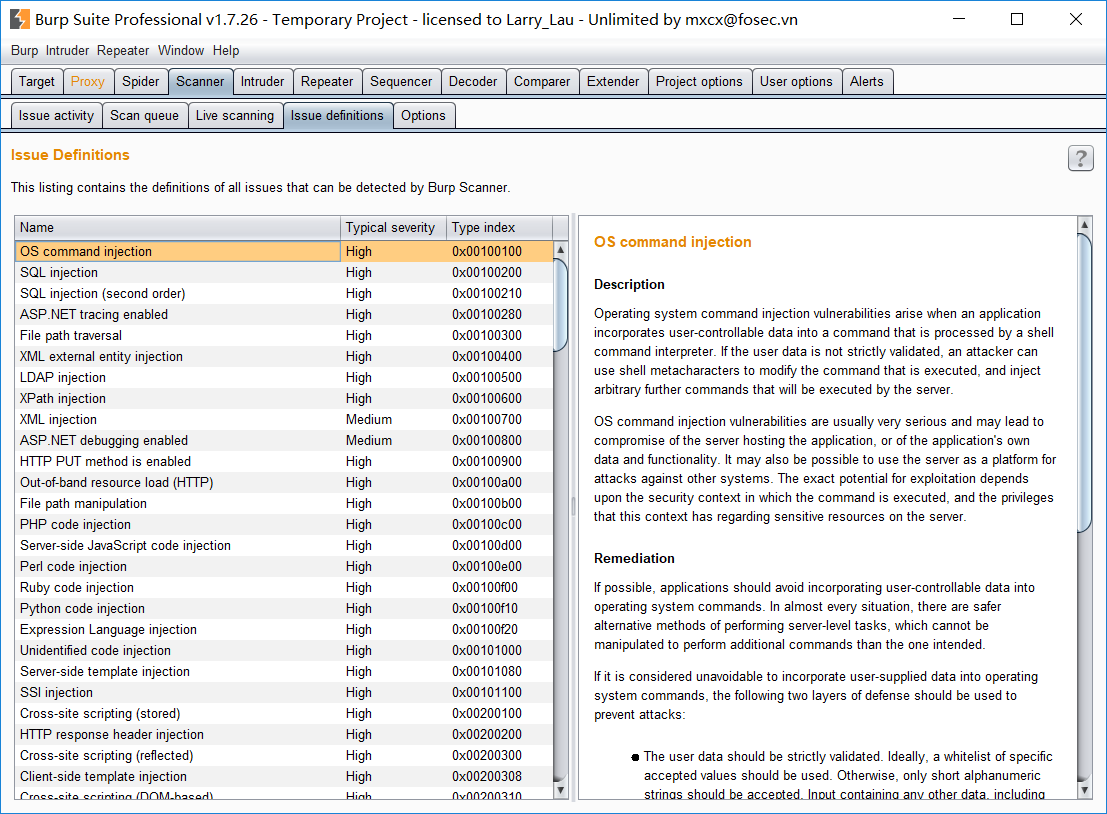The height and width of the screenshot is (814, 1107).
Task: Select the XML injection row
Action: point(284,419)
